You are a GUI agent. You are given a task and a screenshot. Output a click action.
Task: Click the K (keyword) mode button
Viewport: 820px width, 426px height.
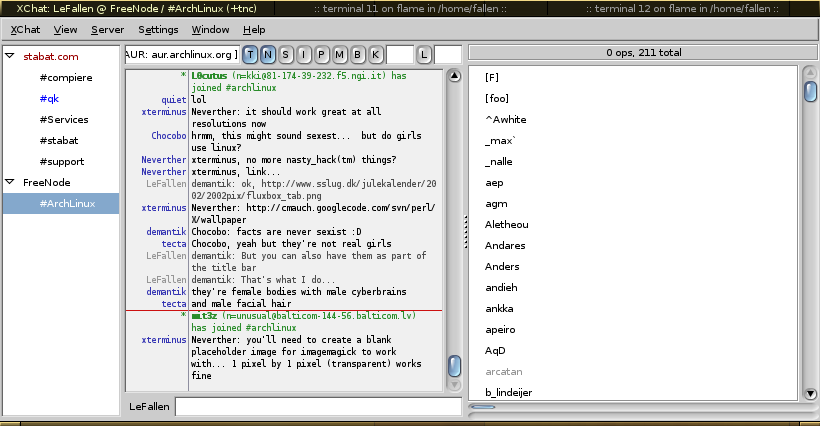[x=375, y=53]
